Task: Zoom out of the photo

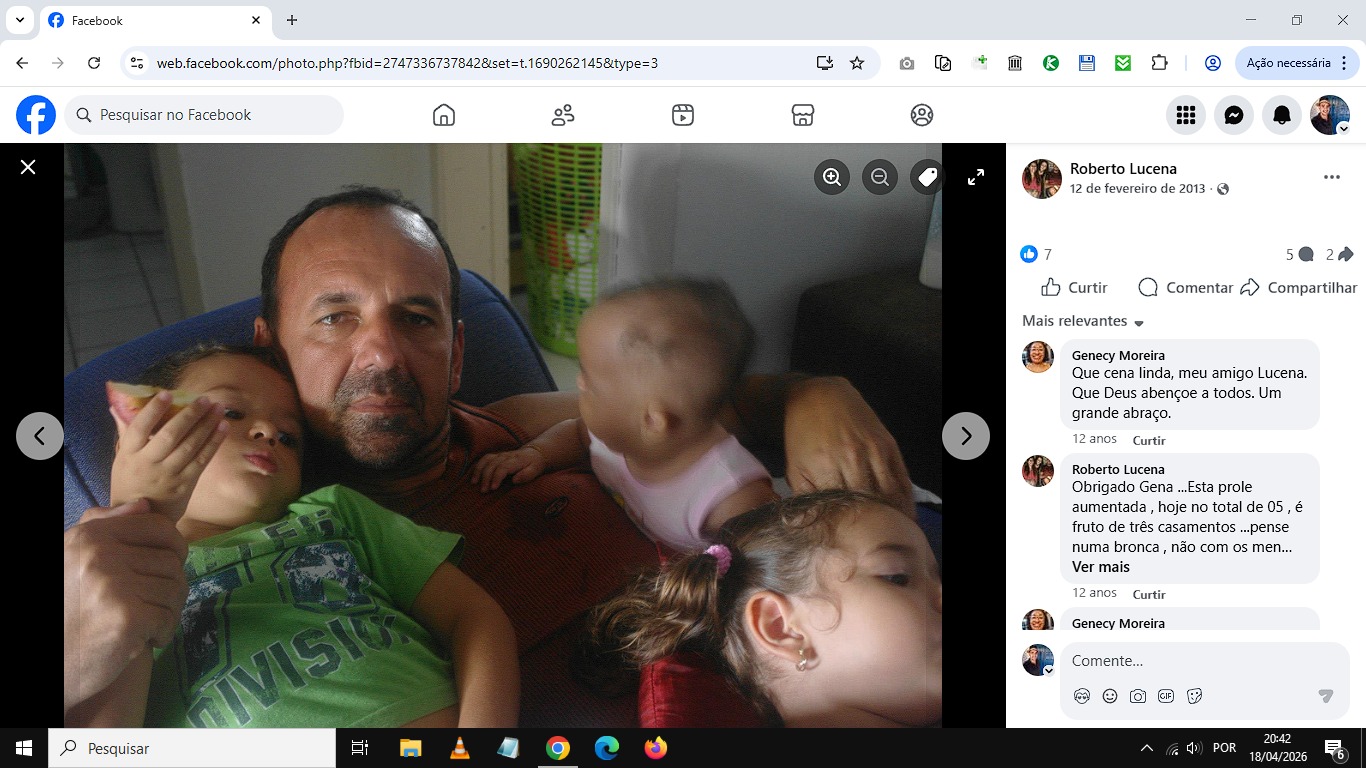Action: click(880, 177)
